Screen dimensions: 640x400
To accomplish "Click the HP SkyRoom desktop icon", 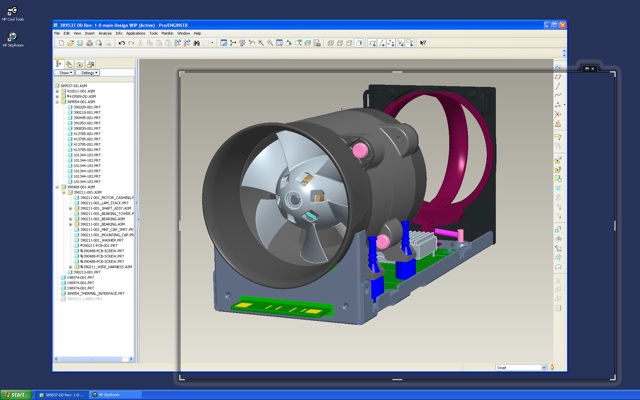I will [12, 39].
